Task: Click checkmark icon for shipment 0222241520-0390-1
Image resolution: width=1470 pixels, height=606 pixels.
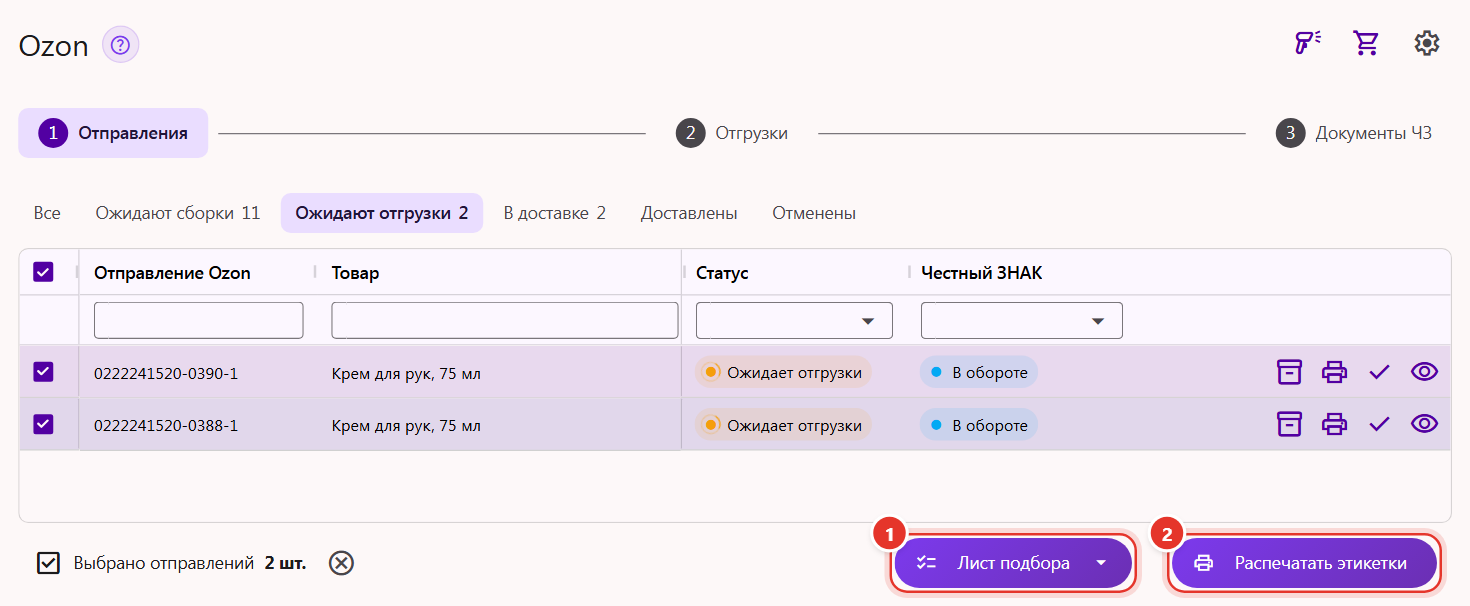Action: click(x=1380, y=372)
